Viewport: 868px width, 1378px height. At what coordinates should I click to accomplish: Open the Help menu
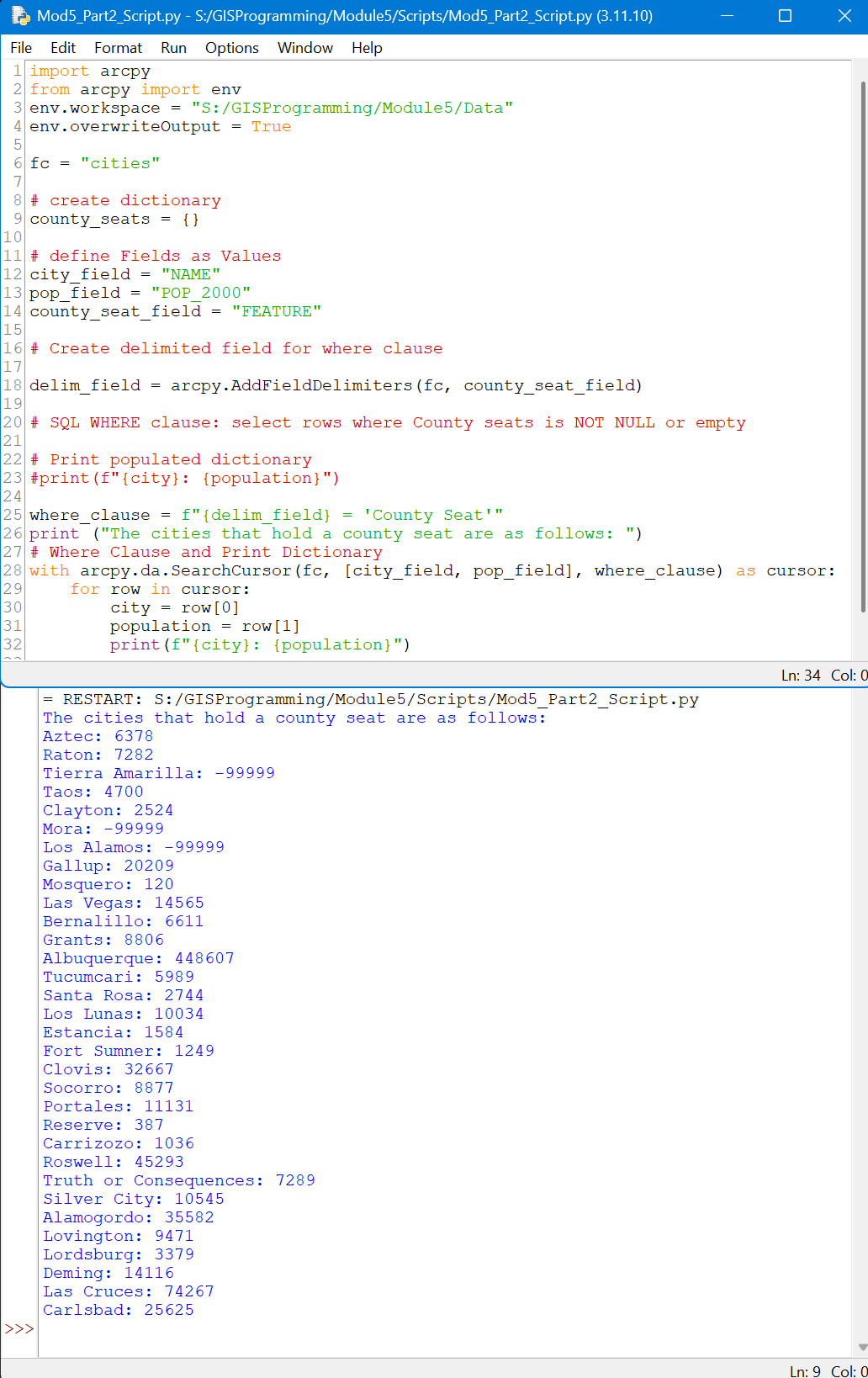367,48
